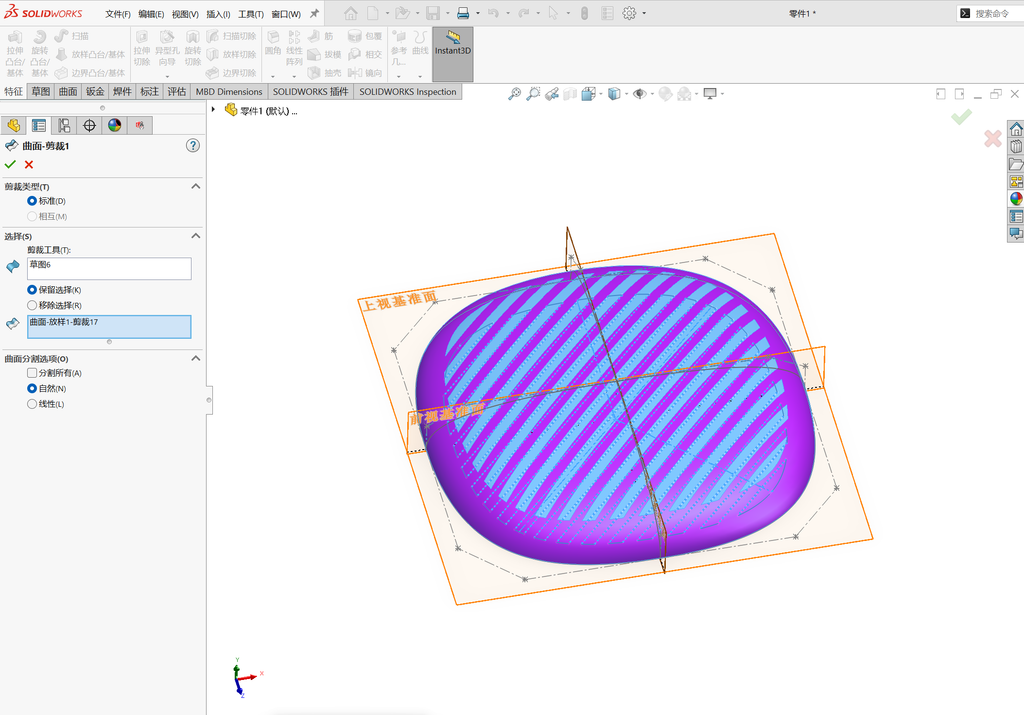Open the 插入(I) menu
This screenshot has height=715, width=1024.
218,14
